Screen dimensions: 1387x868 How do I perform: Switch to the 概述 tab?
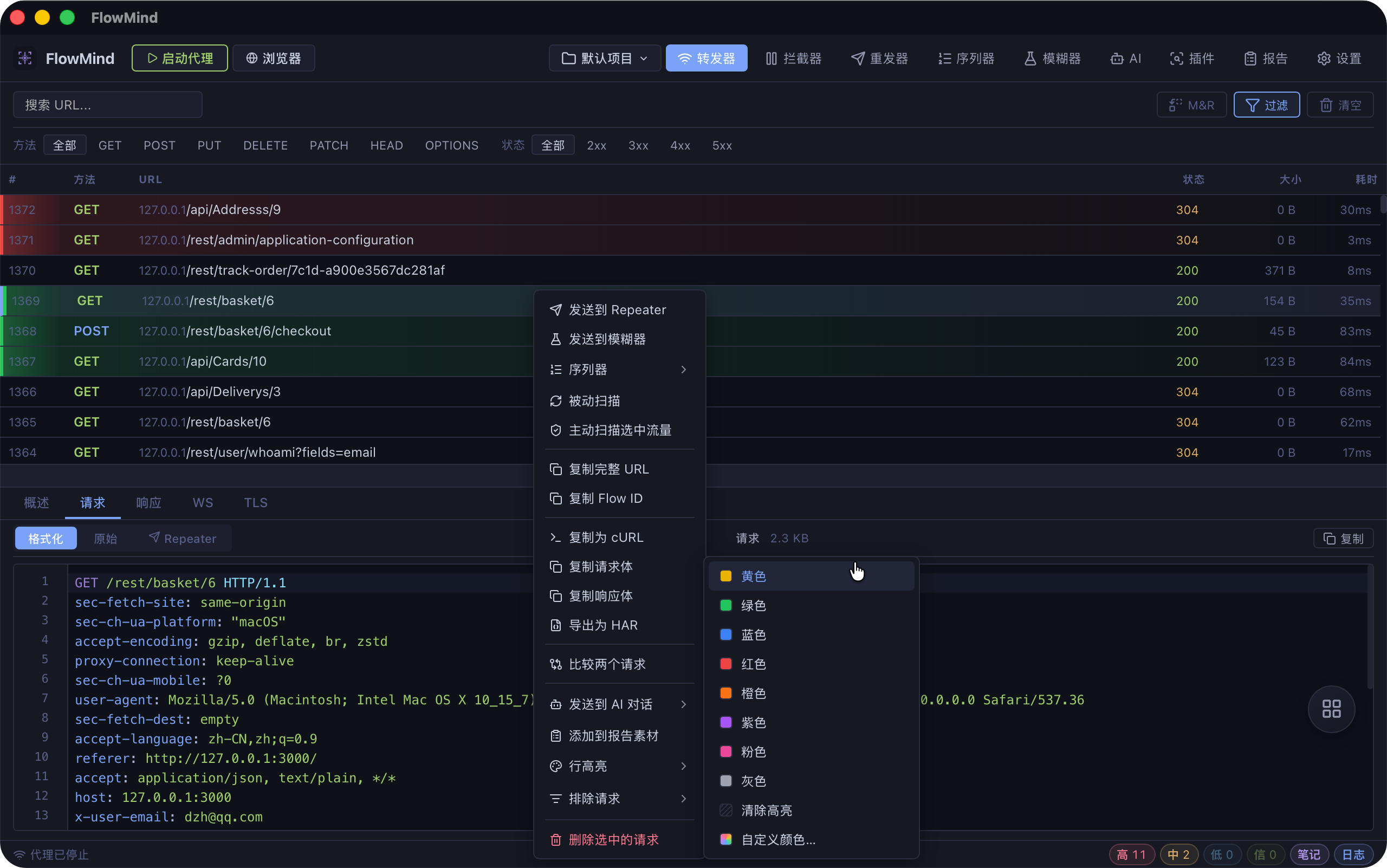click(37, 503)
